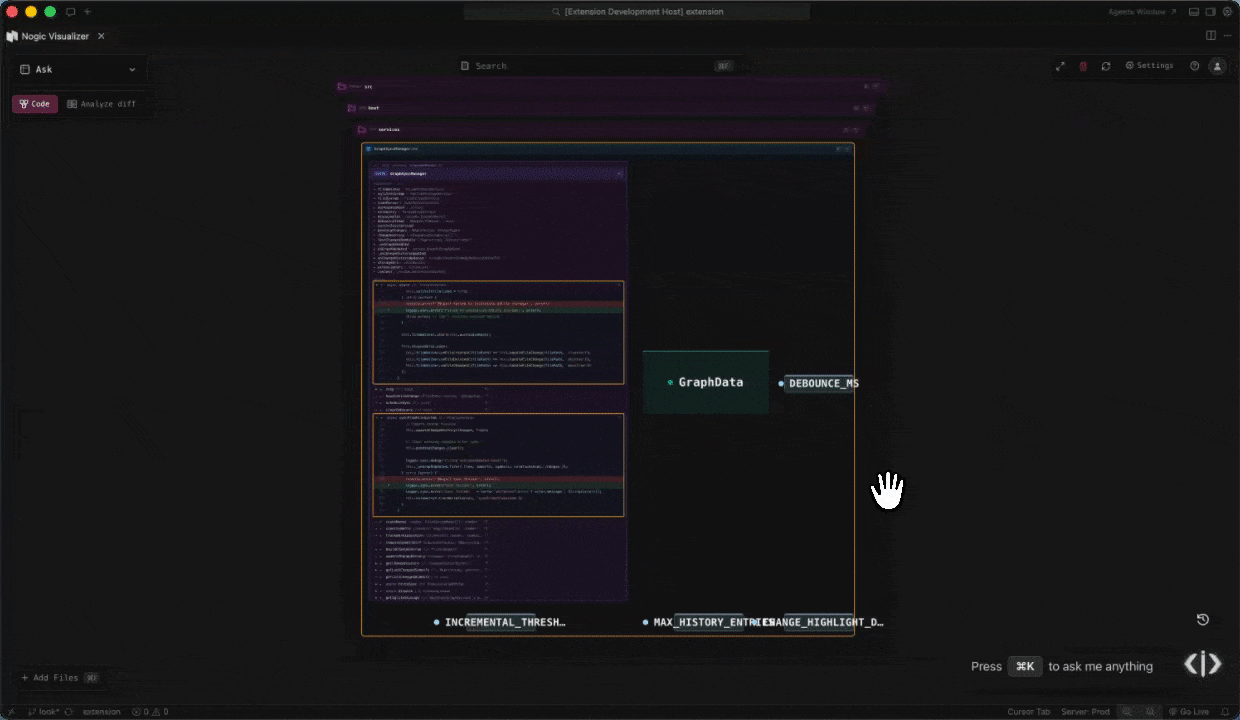The width and height of the screenshot is (1240, 720).
Task: Click the zoom out status bar icon
Action: [1127, 712]
